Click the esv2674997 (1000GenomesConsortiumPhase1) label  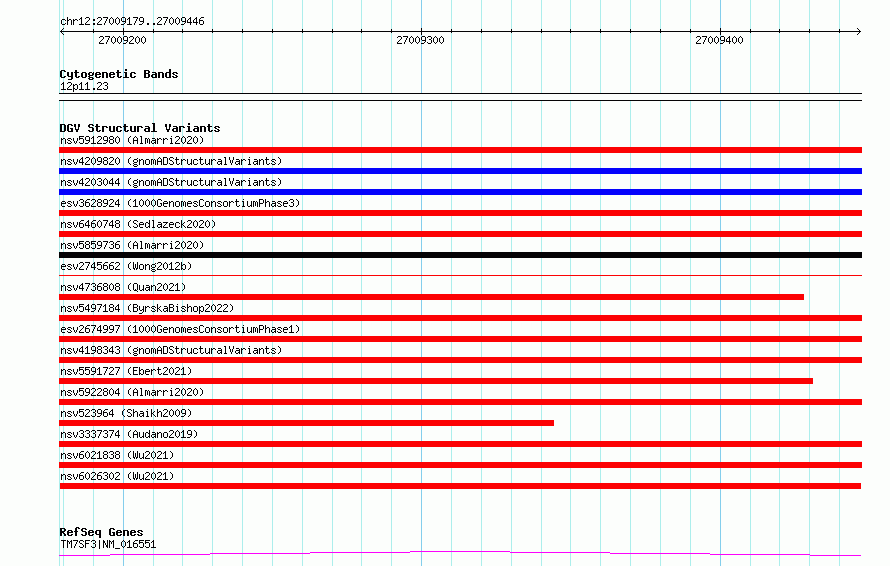tap(180, 329)
